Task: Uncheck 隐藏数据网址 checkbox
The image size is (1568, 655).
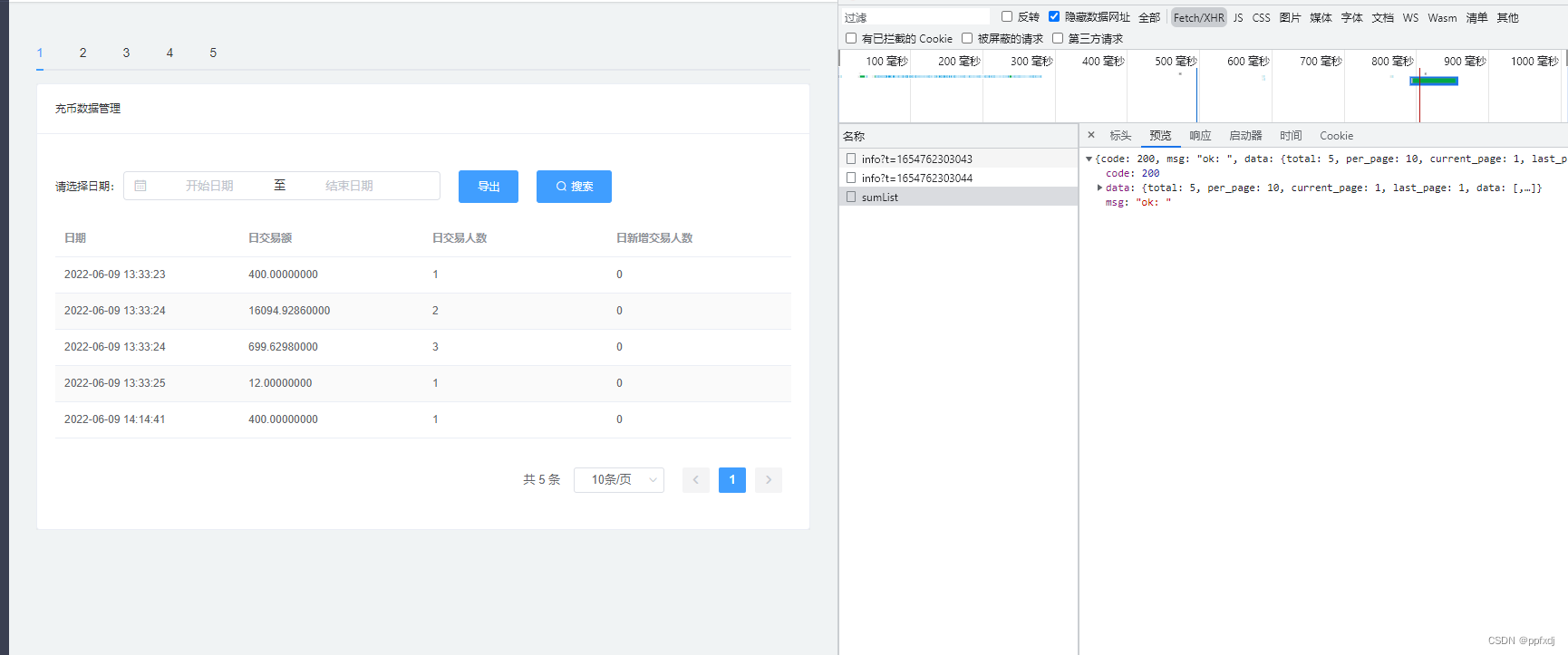Action: [1054, 16]
